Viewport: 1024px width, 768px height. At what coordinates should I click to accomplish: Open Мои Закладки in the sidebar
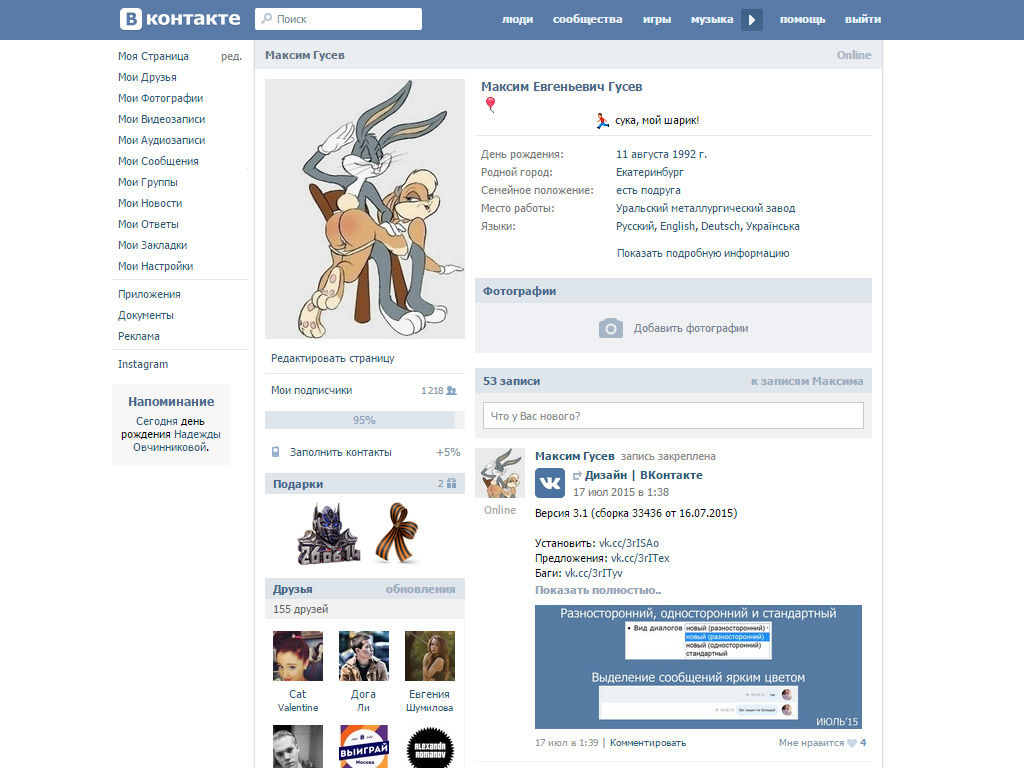click(x=152, y=245)
